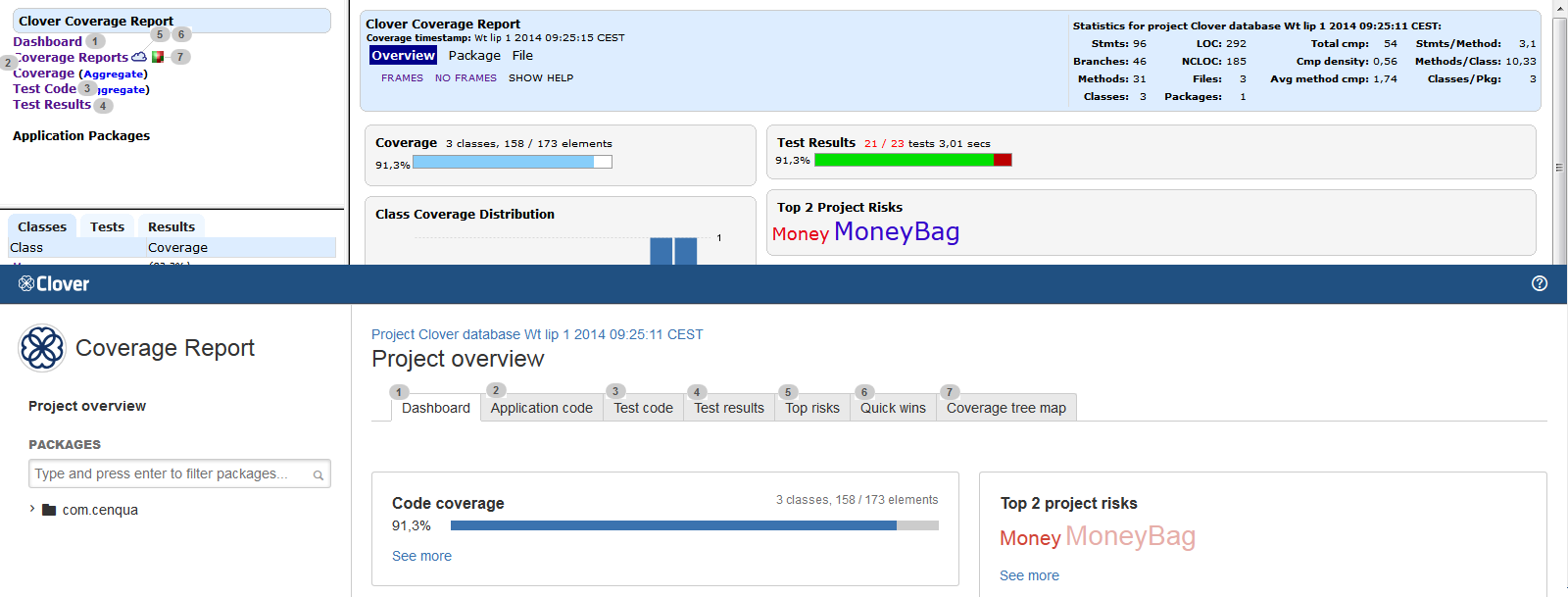
Task: Click the com.cenqua folder icon
Action: click(49, 510)
